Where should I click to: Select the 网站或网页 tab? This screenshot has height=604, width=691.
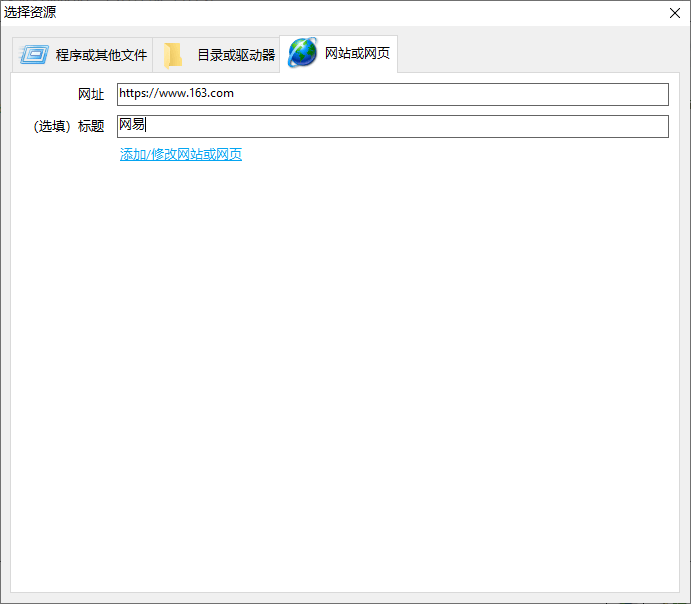(338, 54)
